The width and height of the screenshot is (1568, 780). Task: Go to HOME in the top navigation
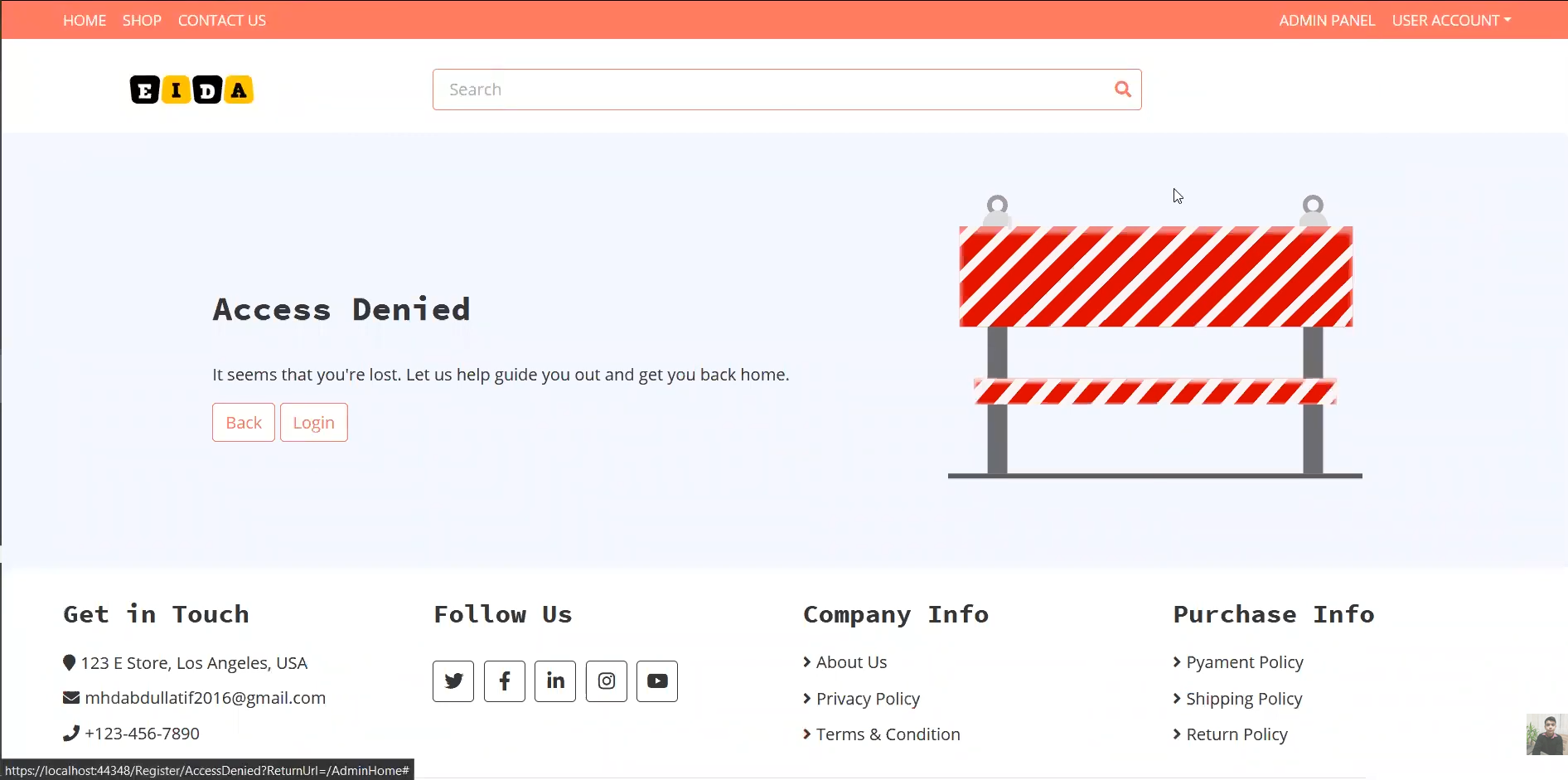(85, 20)
